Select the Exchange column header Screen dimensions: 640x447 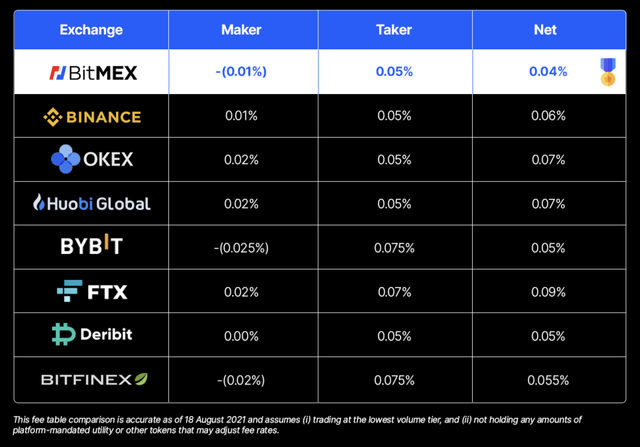click(91, 30)
